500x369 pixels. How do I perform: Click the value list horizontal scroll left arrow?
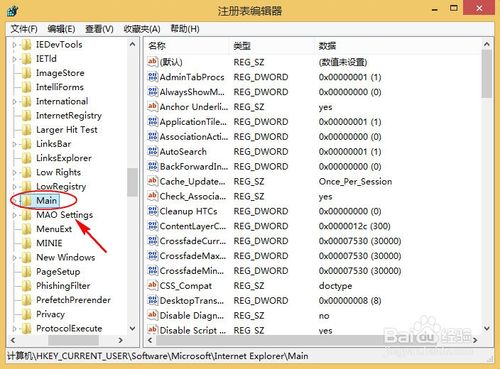coord(150,340)
